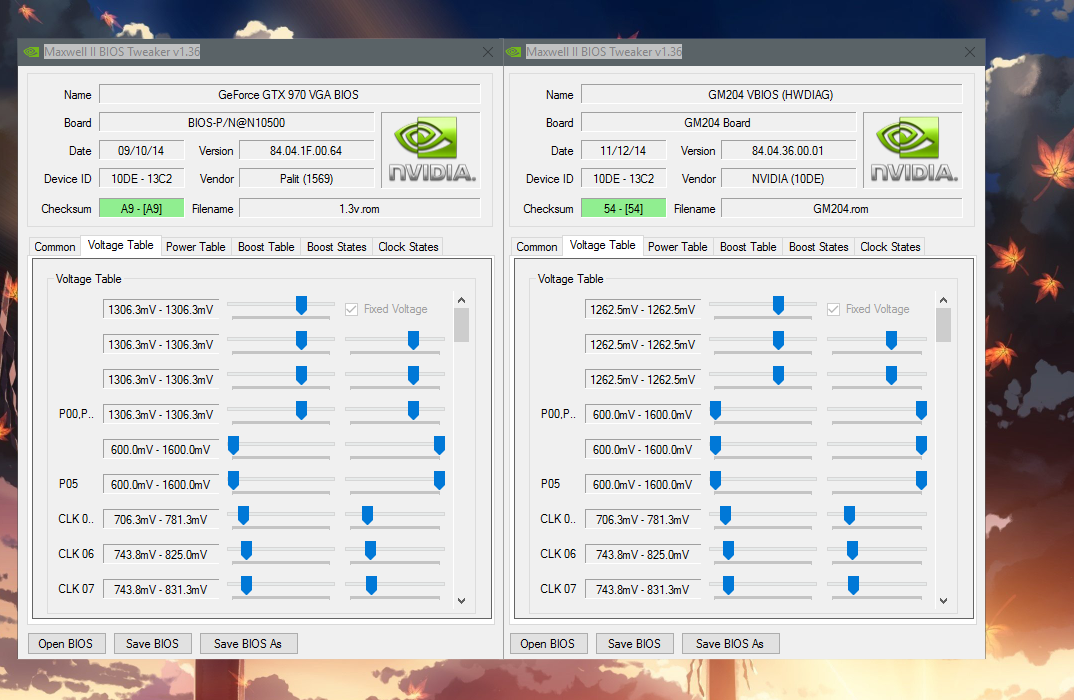Click scrollbar thumb in right voltage table
Viewport: 1074px width, 700px height.
coord(944,325)
